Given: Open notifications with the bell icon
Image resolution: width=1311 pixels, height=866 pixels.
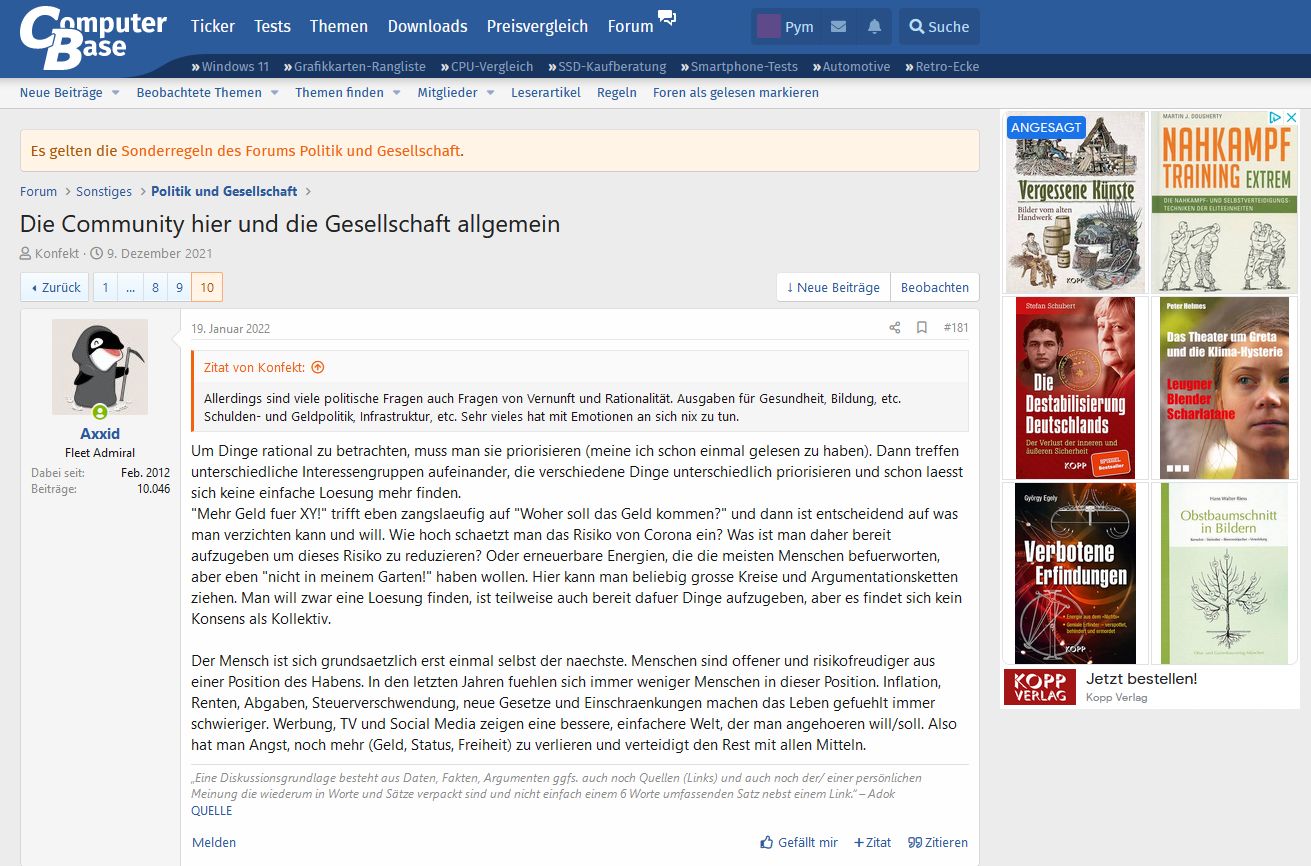Looking at the screenshot, I should point(873,27).
